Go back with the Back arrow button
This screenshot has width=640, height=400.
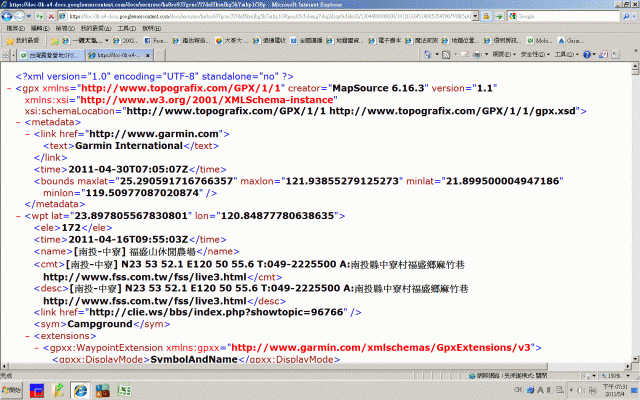point(7,16)
